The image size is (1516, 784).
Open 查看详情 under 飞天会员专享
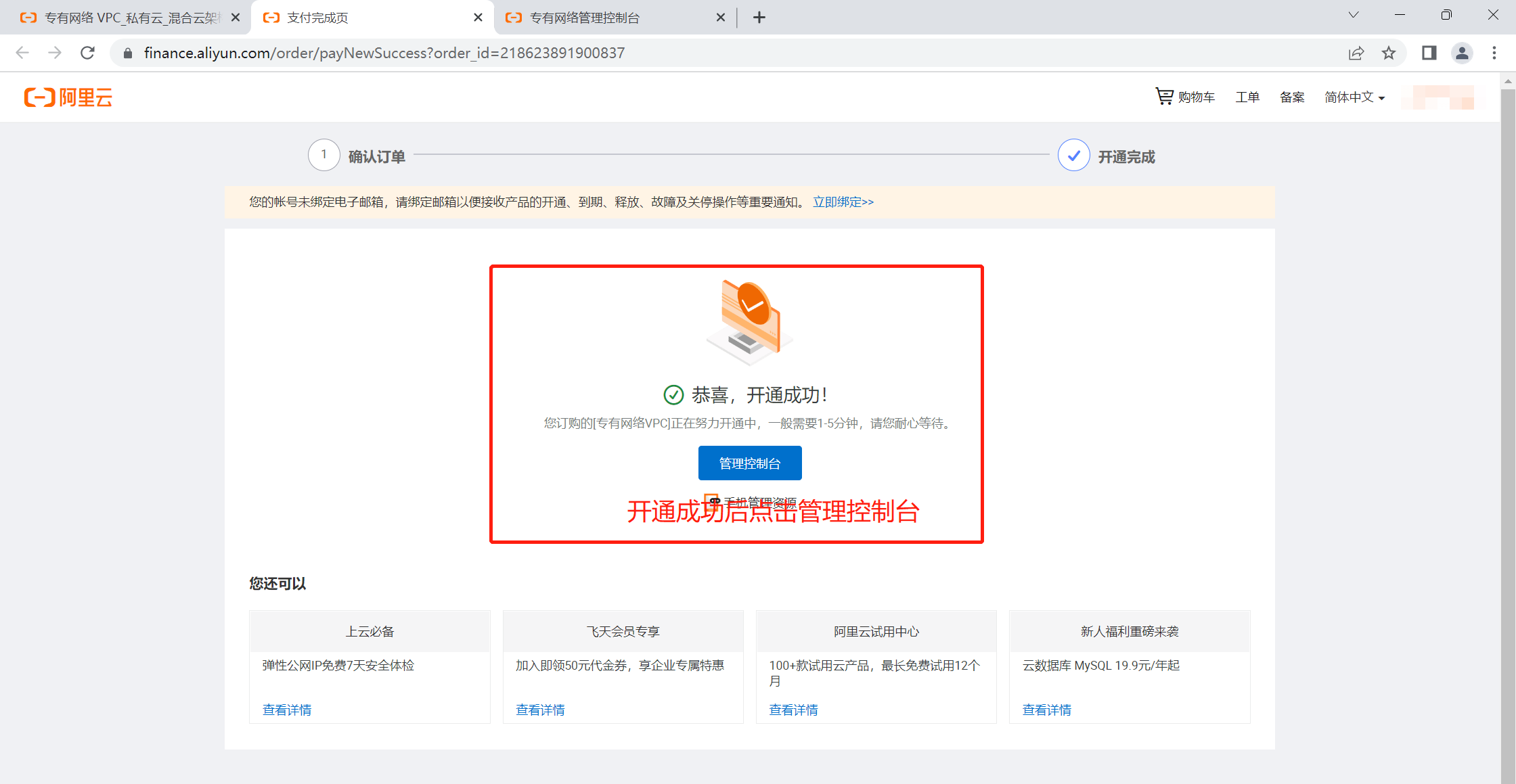click(540, 710)
